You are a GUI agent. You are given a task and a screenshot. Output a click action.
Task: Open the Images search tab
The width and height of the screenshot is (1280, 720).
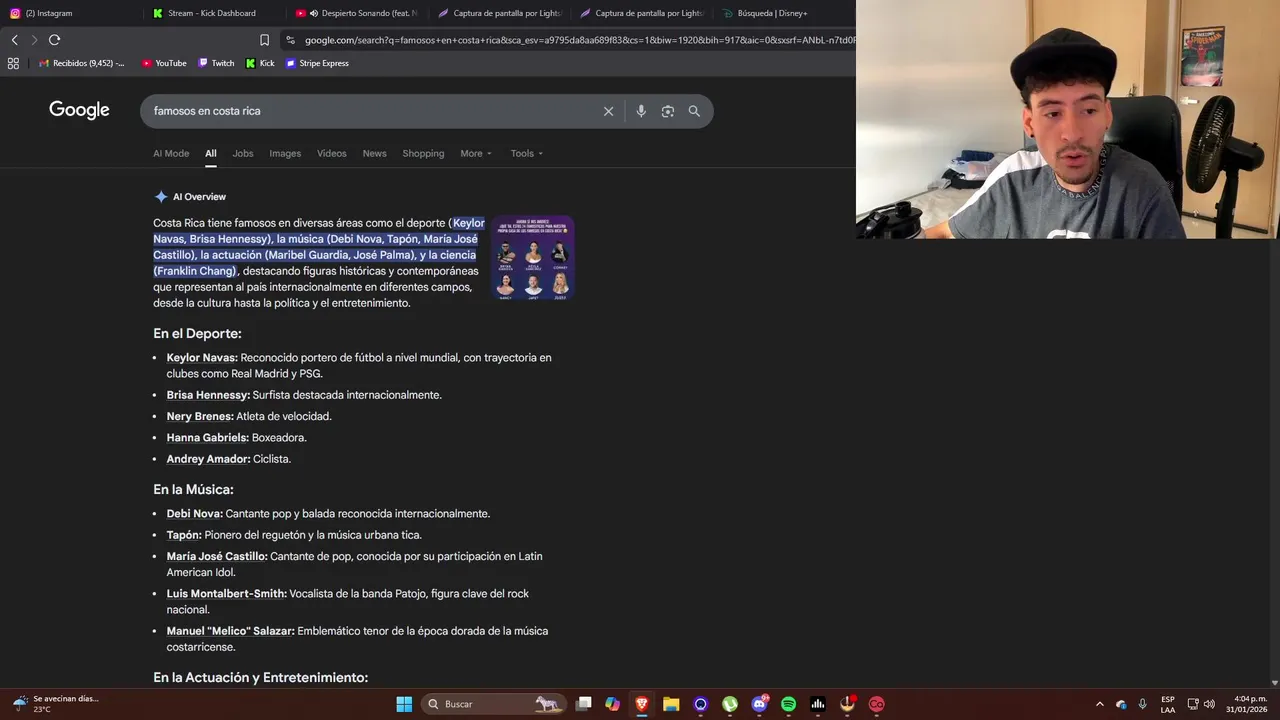285,153
